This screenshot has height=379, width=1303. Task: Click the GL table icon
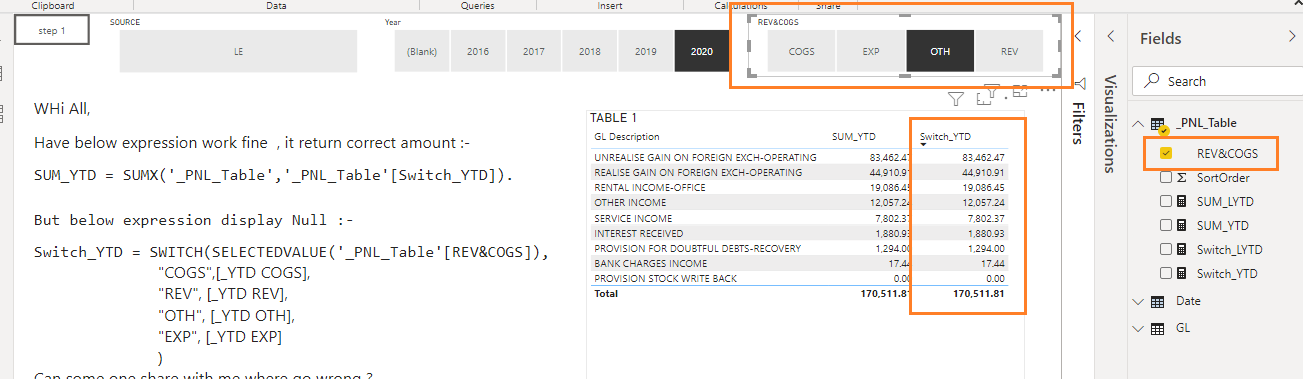pos(1158,328)
